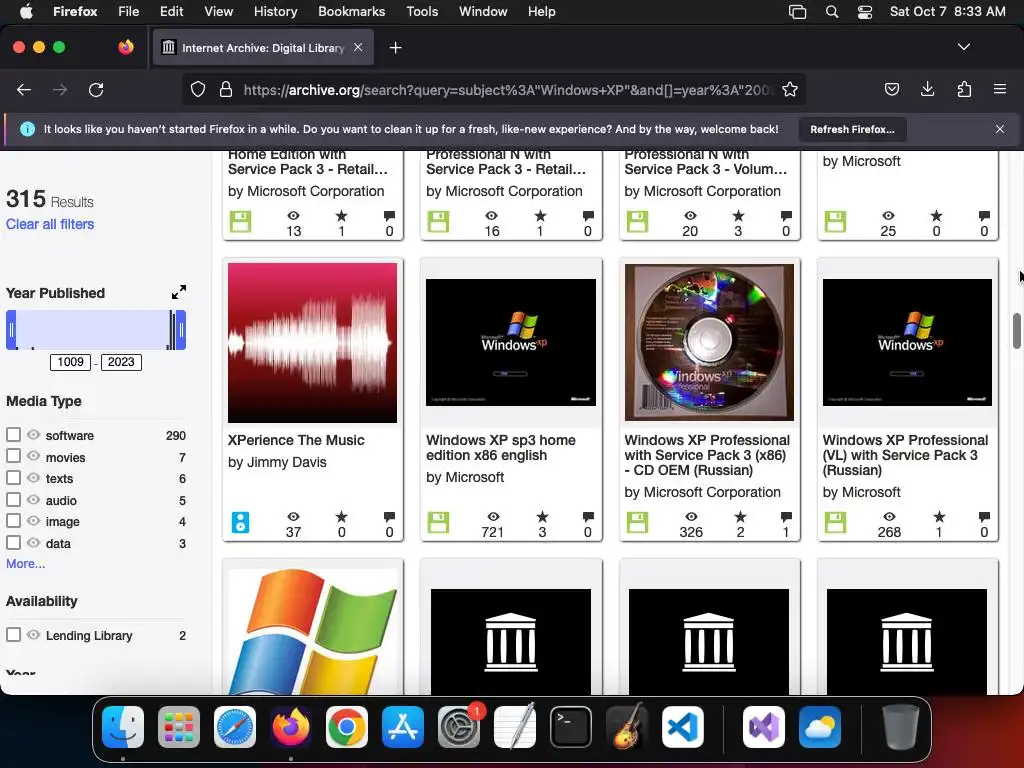This screenshot has height=768, width=1024.
Task: Bookmark this page with the star icon
Action: click(790, 89)
